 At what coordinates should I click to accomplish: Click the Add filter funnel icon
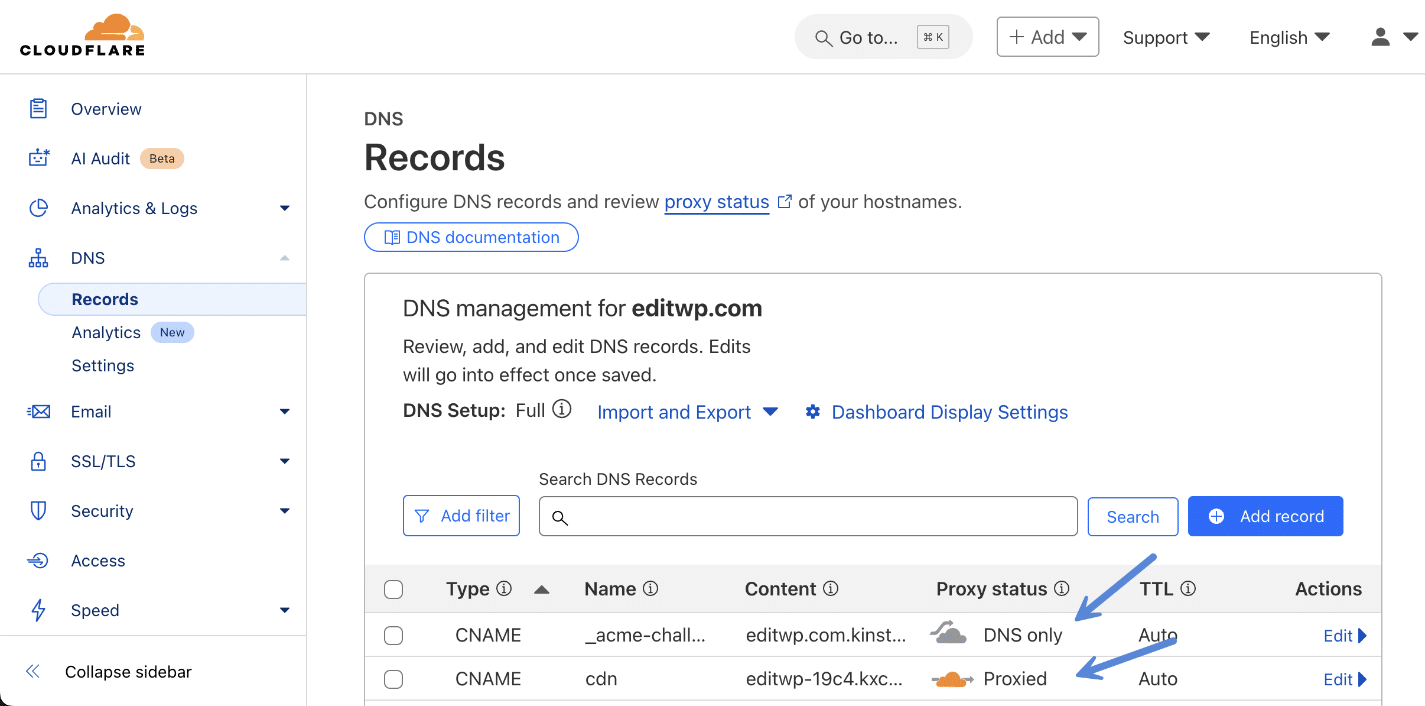[420, 515]
